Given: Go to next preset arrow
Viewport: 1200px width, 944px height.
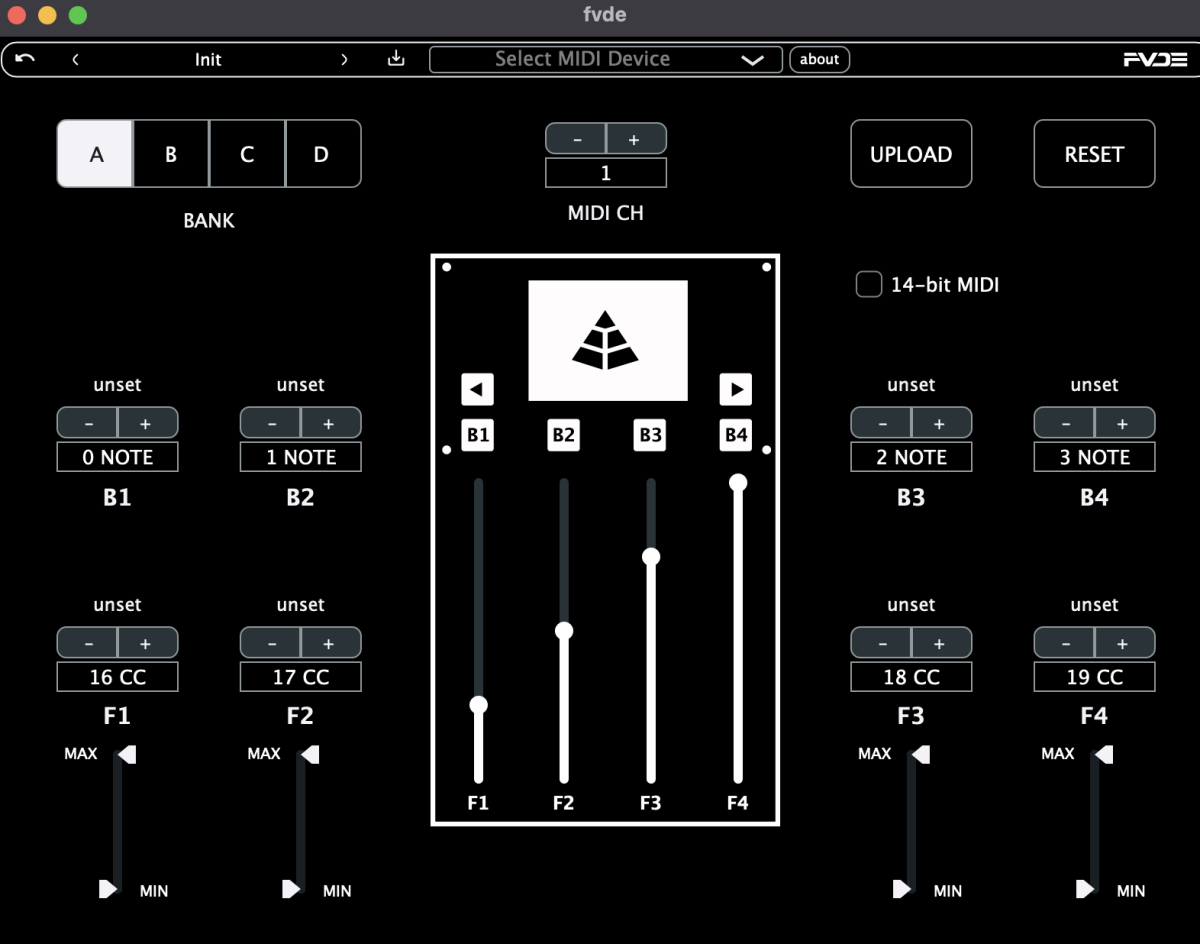Looking at the screenshot, I should 344,59.
